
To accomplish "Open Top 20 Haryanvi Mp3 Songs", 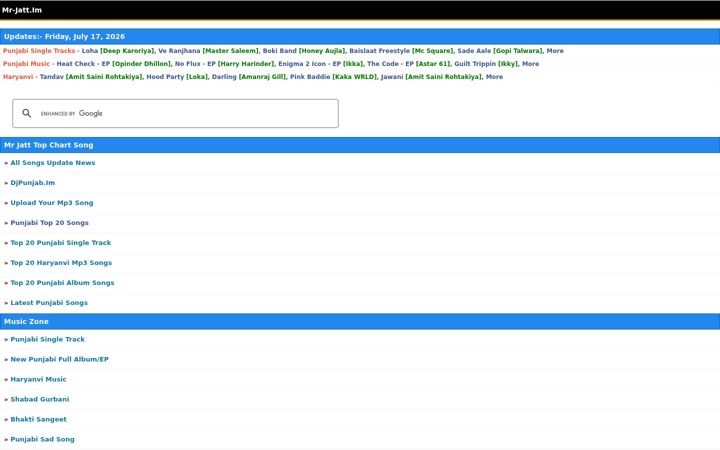I will click(61, 263).
